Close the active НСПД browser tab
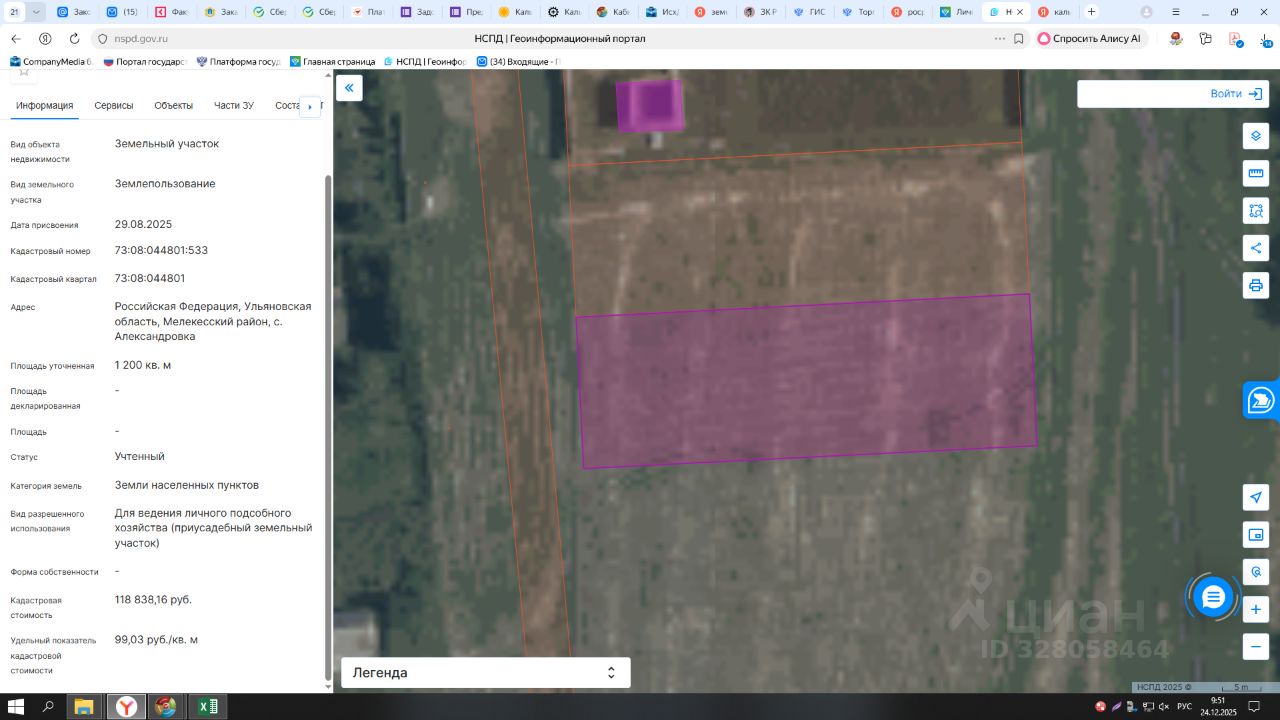The height and width of the screenshot is (720, 1280). [x=1022, y=12]
